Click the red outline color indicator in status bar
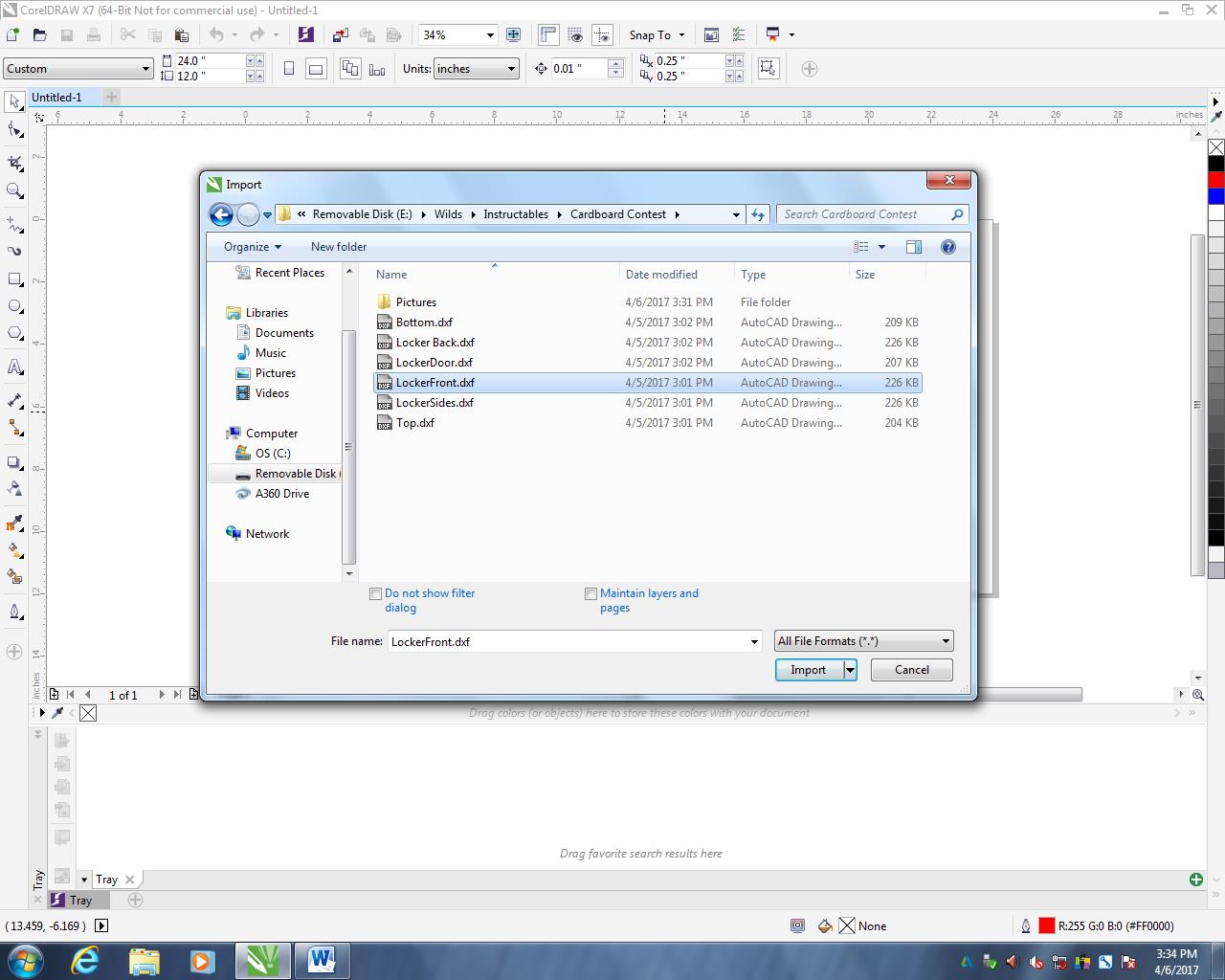 [x=1047, y=925]
